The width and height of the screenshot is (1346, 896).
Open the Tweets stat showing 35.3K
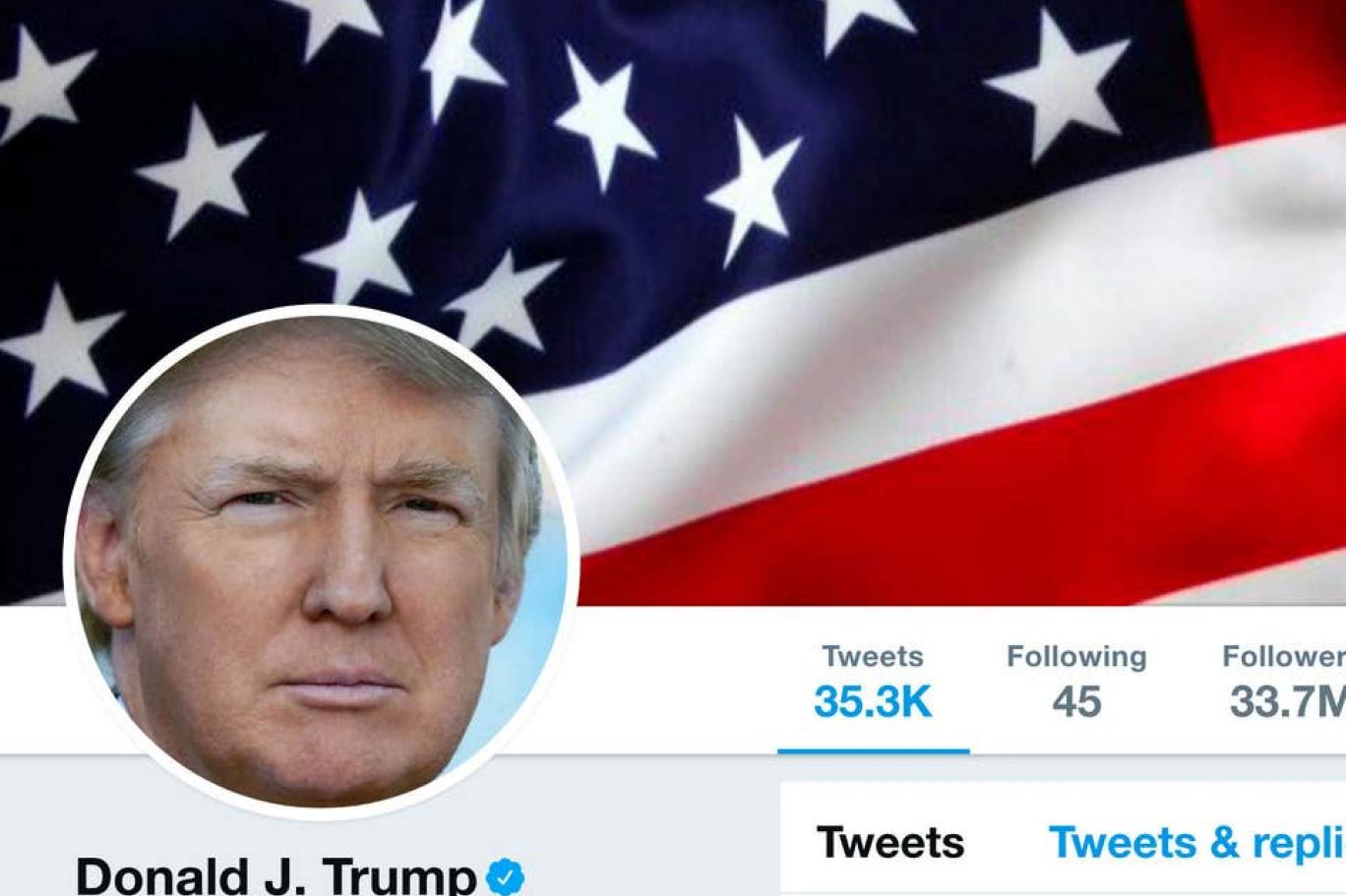tap(873, 683)
